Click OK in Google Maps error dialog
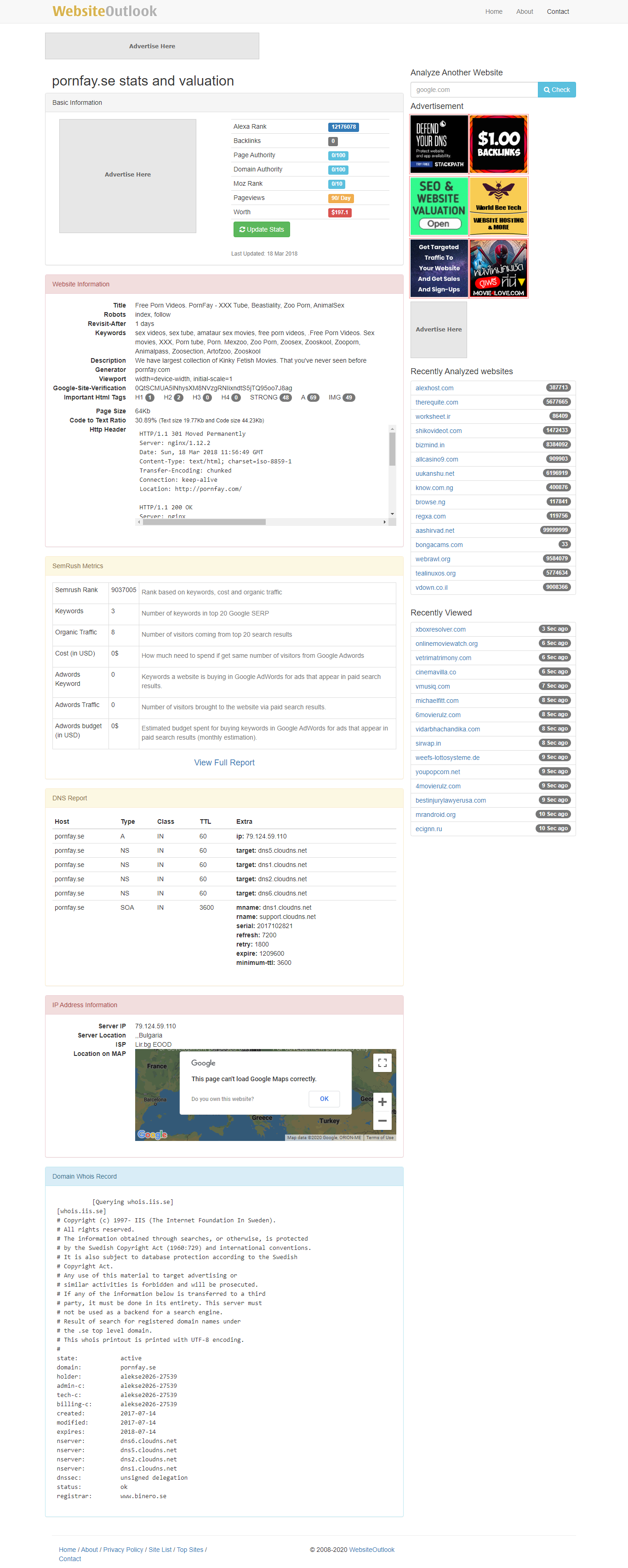 tap(325, 1099)
